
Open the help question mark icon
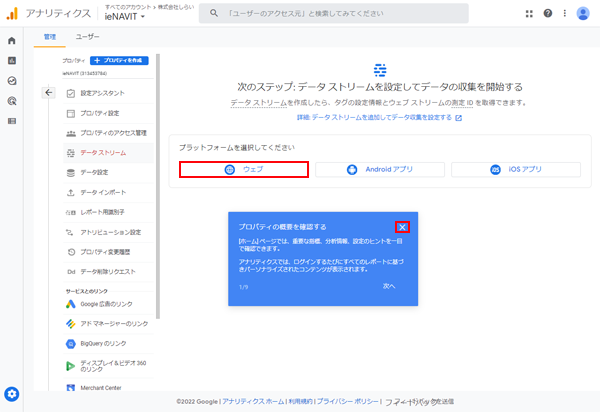coord(548,13)
